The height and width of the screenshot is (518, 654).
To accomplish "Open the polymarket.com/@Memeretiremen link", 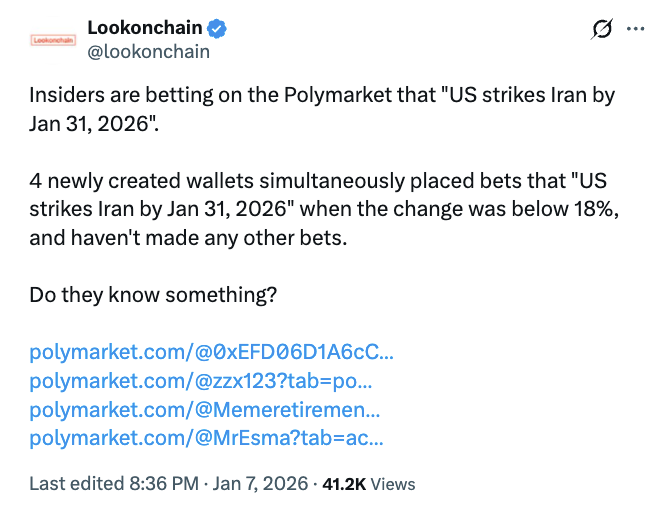I will (204, 409).
